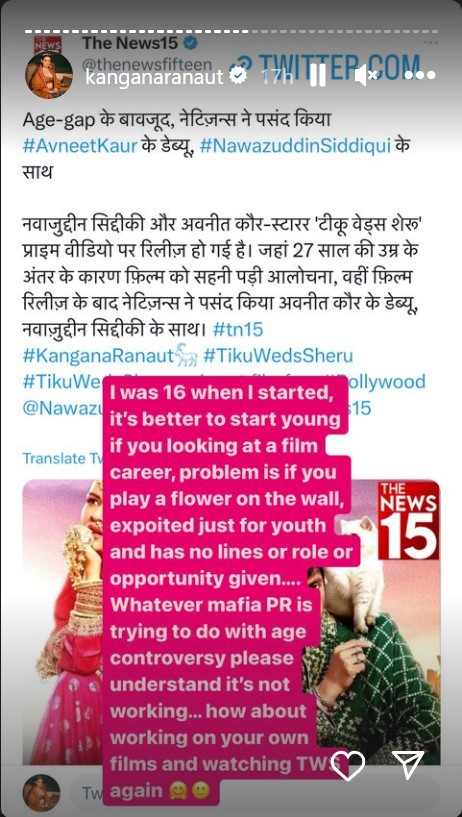Share the story via paper plane icon
Image resolution: width=462 pixels, height=817 pixels.
[408, 765]
